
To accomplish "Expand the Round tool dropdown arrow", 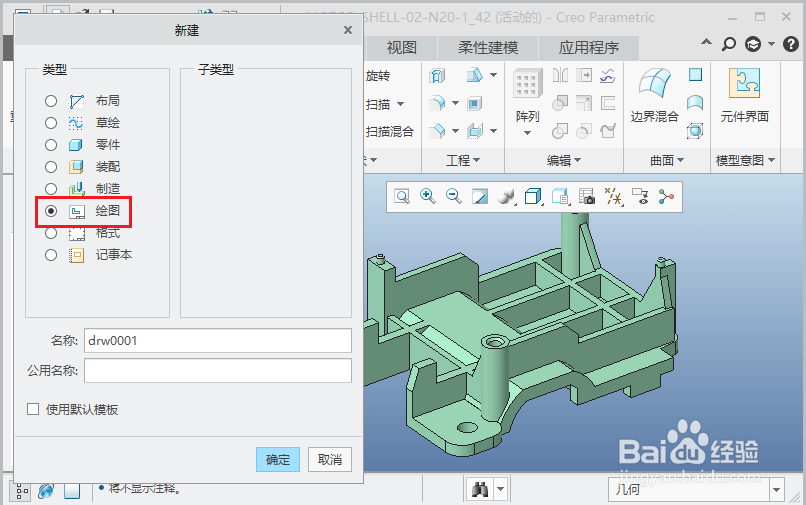I will [x=455, y=103].
